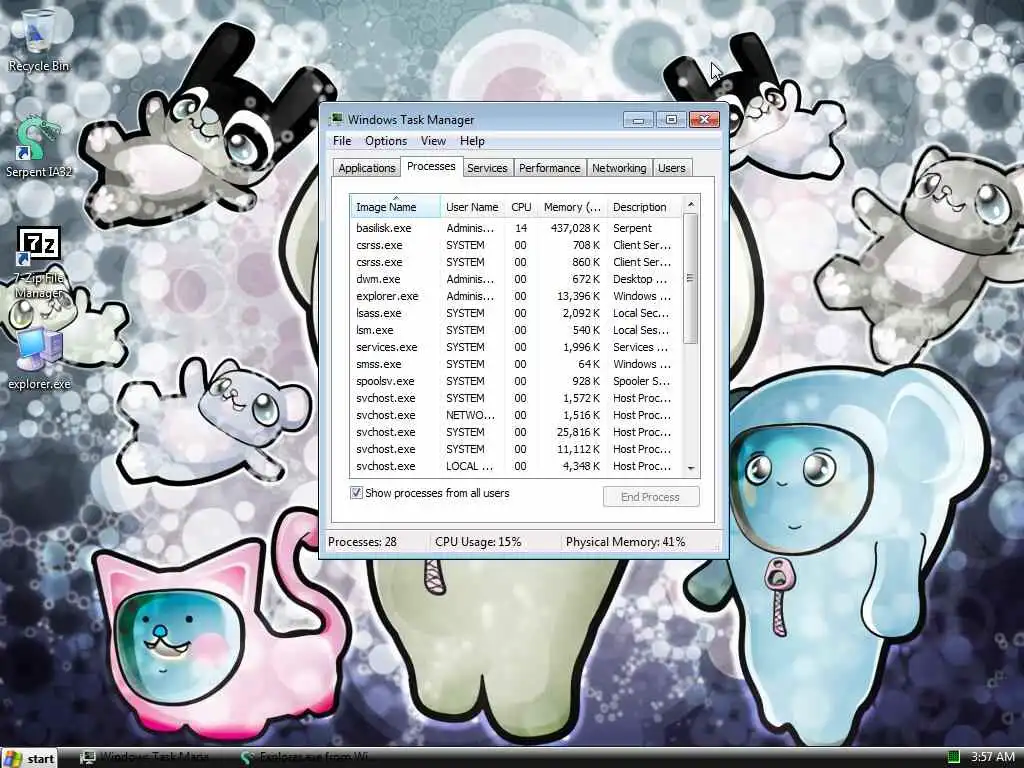Select the Processes tab
Viewport: 1024px width, 768px height.
coord(431,167)
